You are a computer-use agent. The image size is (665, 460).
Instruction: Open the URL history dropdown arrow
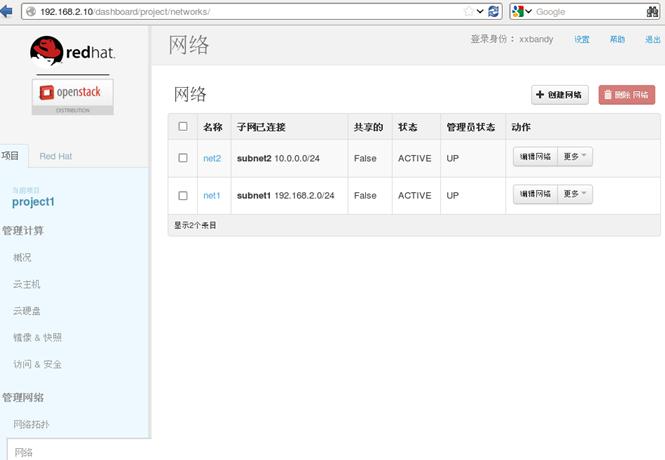point(481,11)
